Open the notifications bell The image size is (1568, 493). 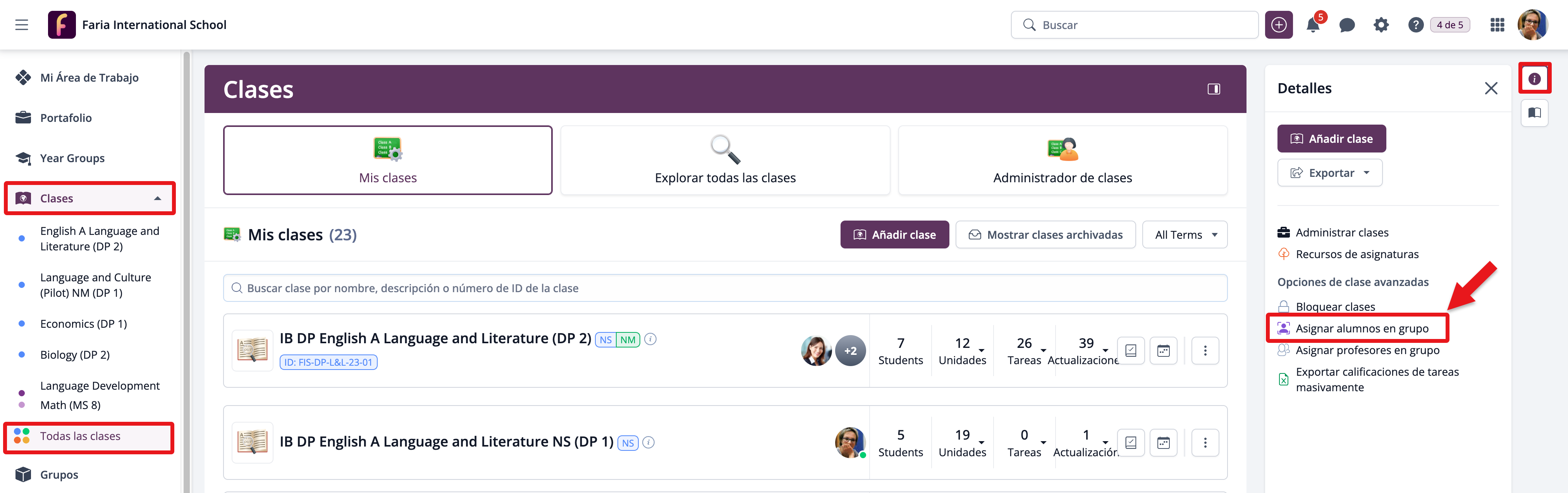click(1312, 25)
